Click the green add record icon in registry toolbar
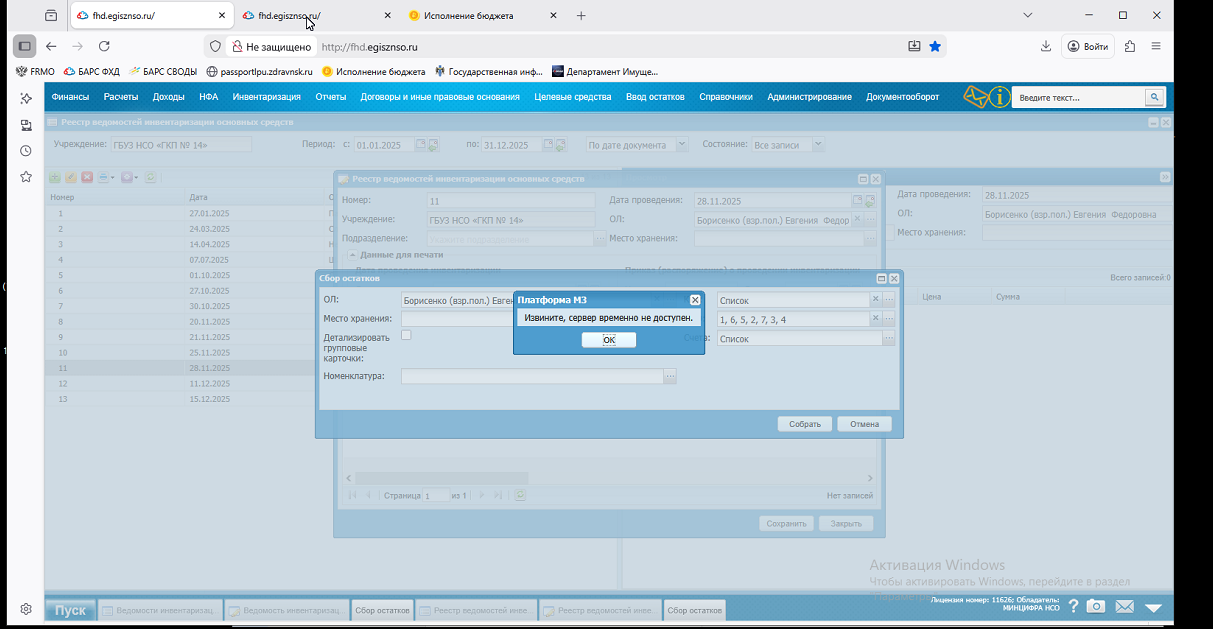Image resolution: width=1213 pixels, height=629 pixels. click(56, 177)
